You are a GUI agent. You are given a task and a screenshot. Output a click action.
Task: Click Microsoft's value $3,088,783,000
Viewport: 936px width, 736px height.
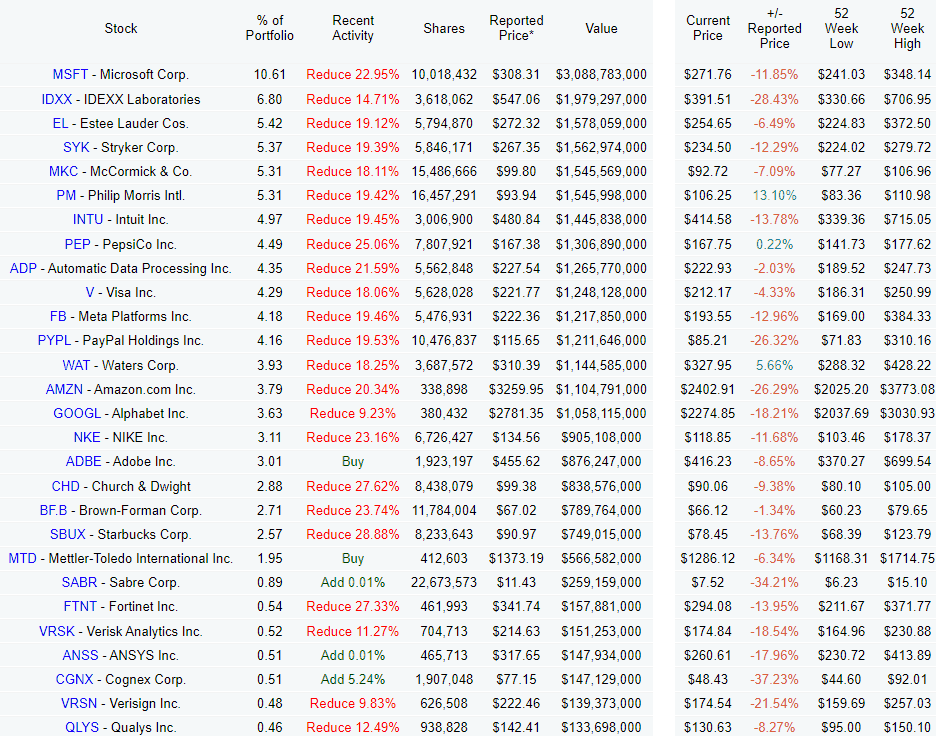tap(601, 75)
